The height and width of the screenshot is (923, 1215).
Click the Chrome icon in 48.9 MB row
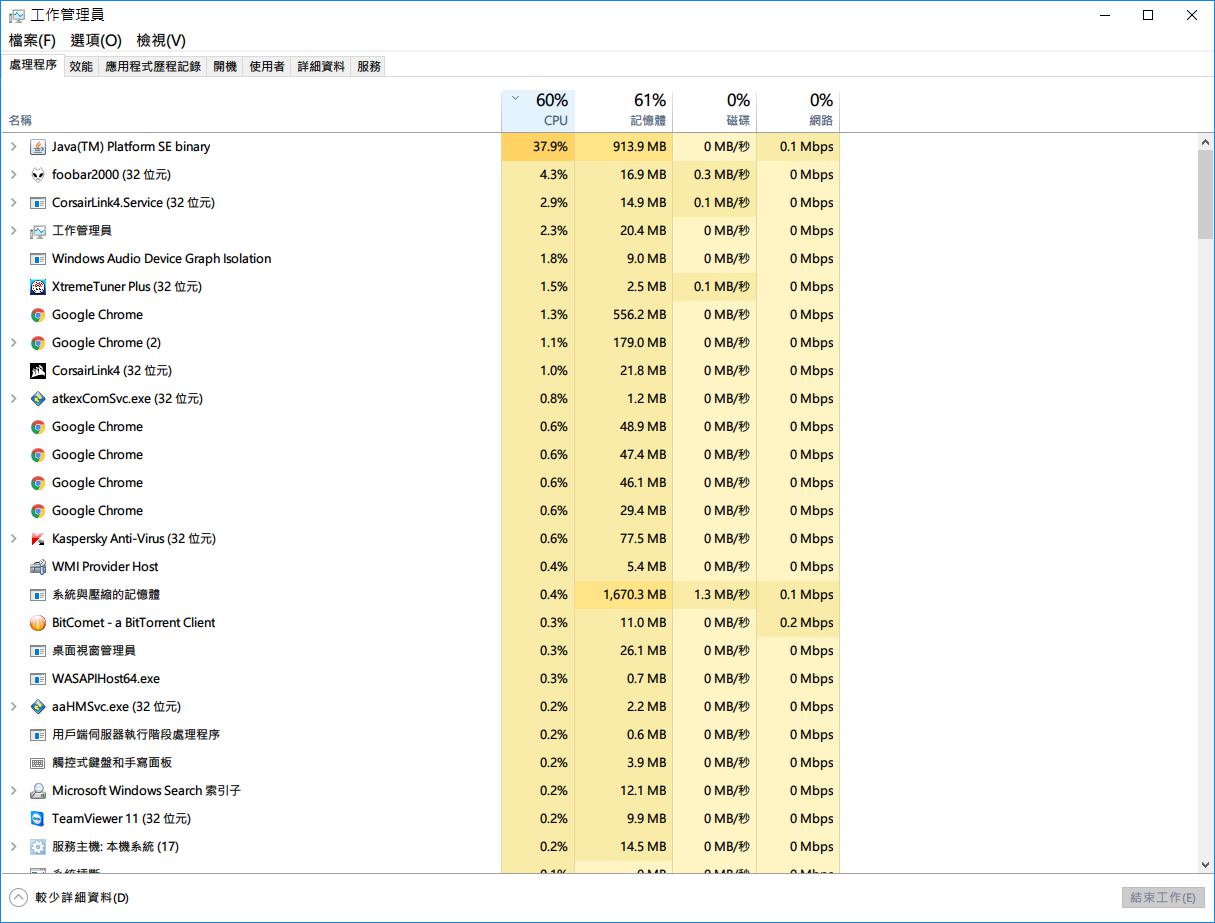38,427
